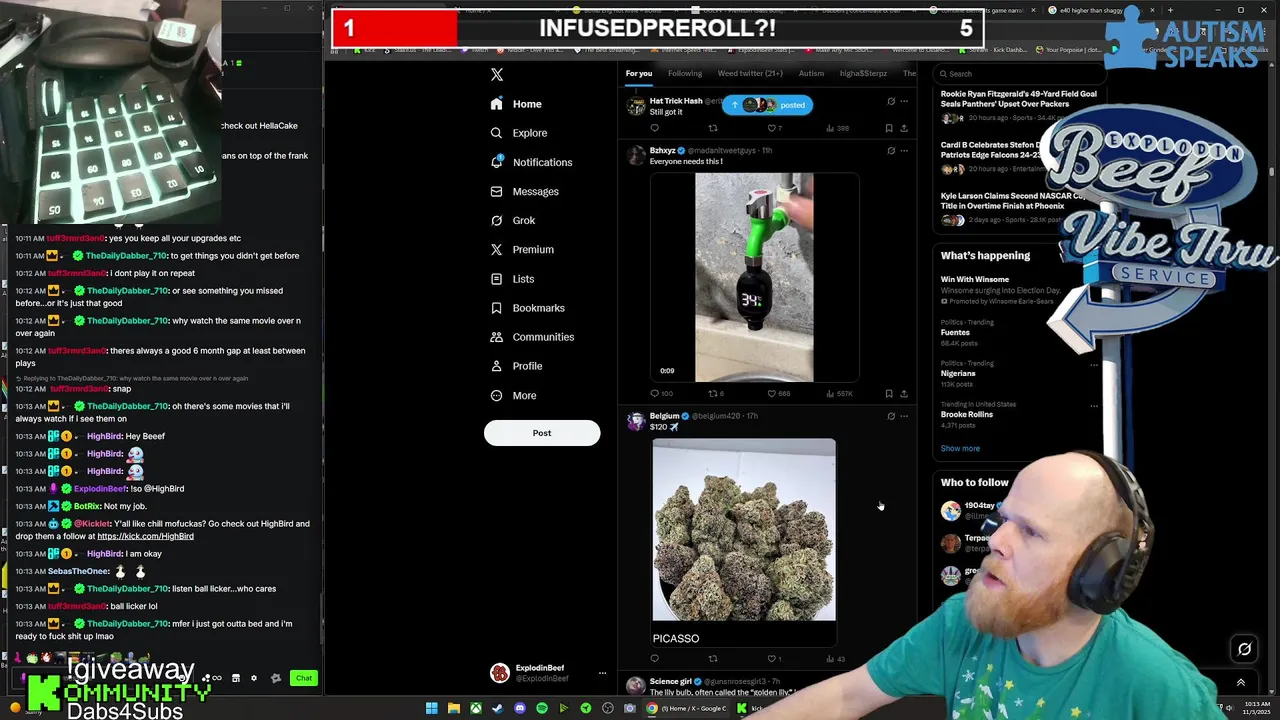This screenshot has width=1280, height=720.
Task: Open File Explorer from the taskbar
Action: 454,708
